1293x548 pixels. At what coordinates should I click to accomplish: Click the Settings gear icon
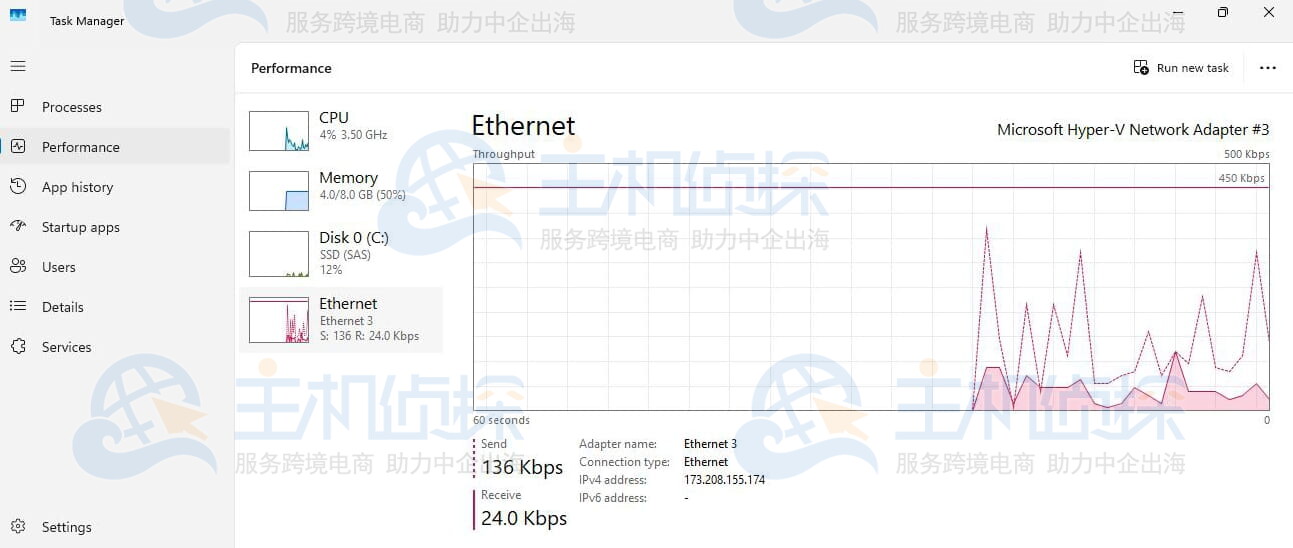(x=17, y=526)
